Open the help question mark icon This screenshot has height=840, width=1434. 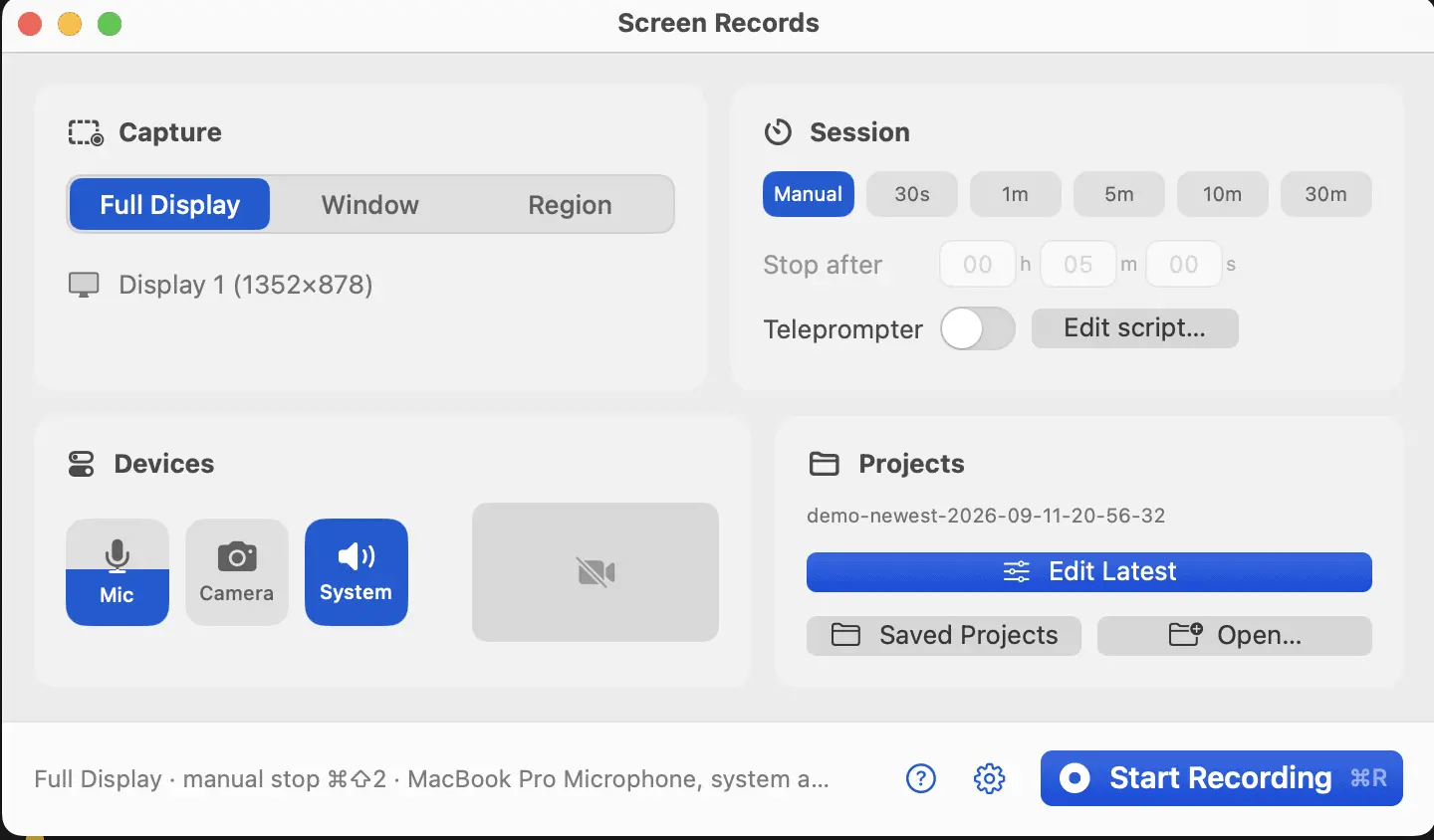point(921,778)
